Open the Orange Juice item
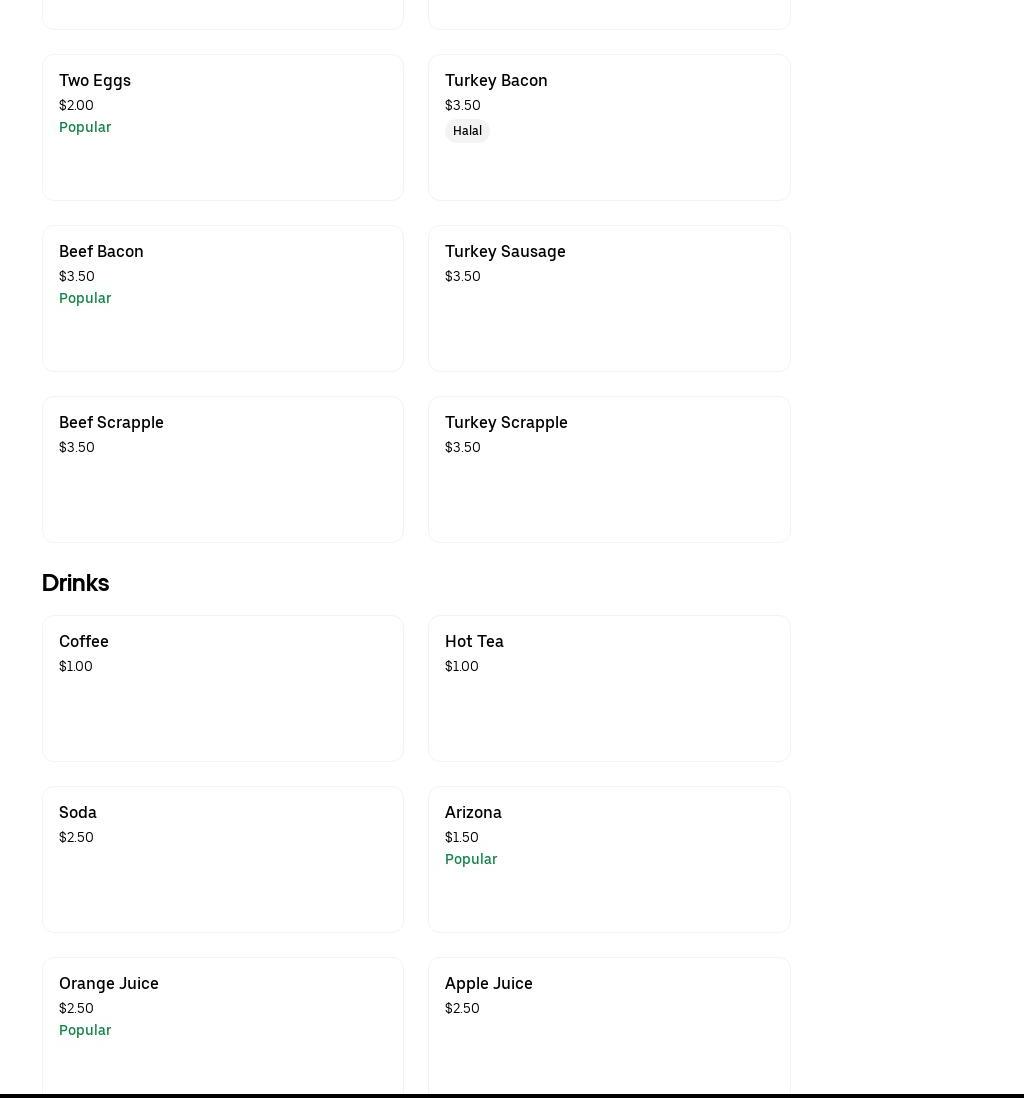 tap(223, 1025)
